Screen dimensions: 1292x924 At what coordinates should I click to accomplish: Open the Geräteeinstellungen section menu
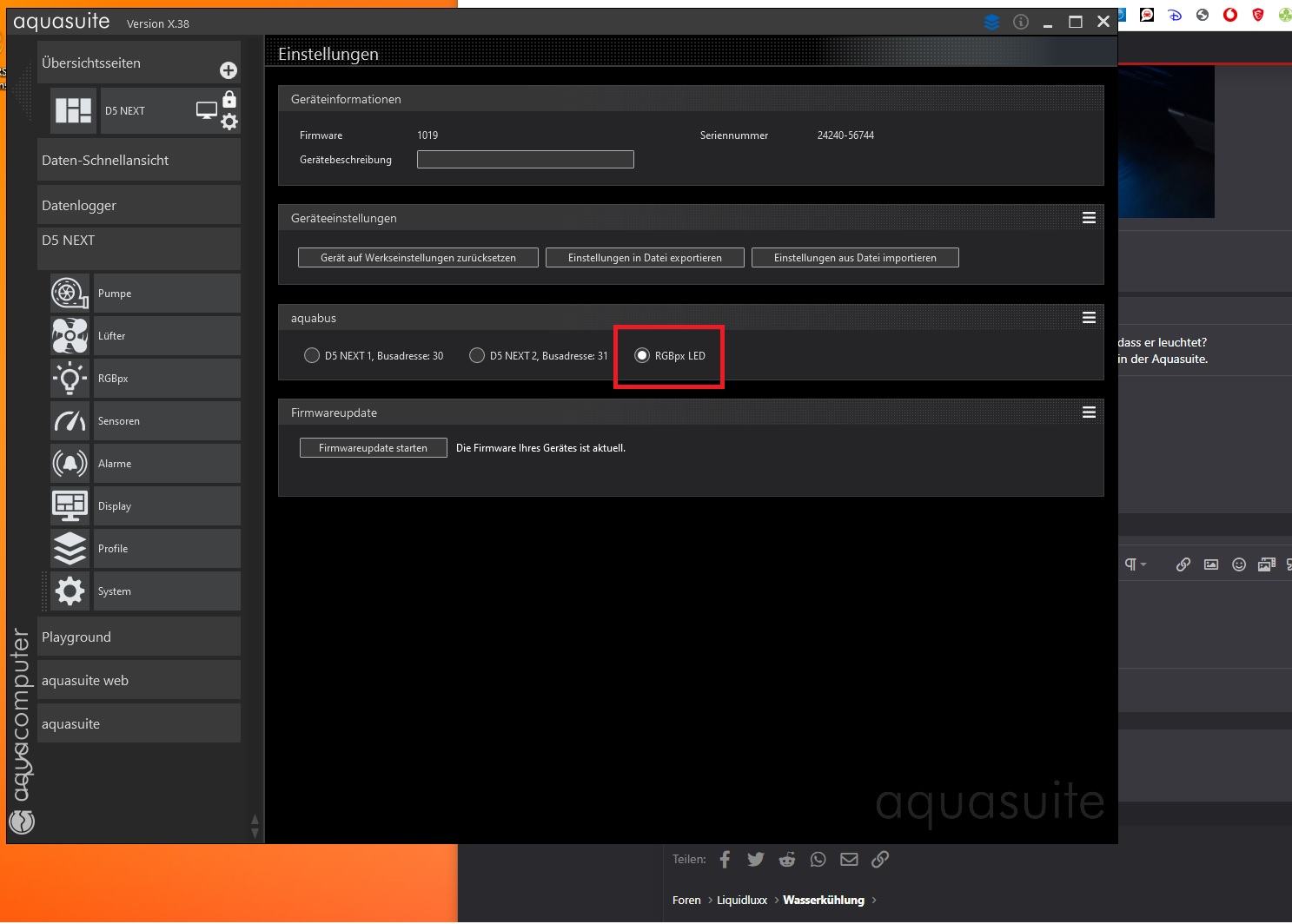click(1089, 218)
